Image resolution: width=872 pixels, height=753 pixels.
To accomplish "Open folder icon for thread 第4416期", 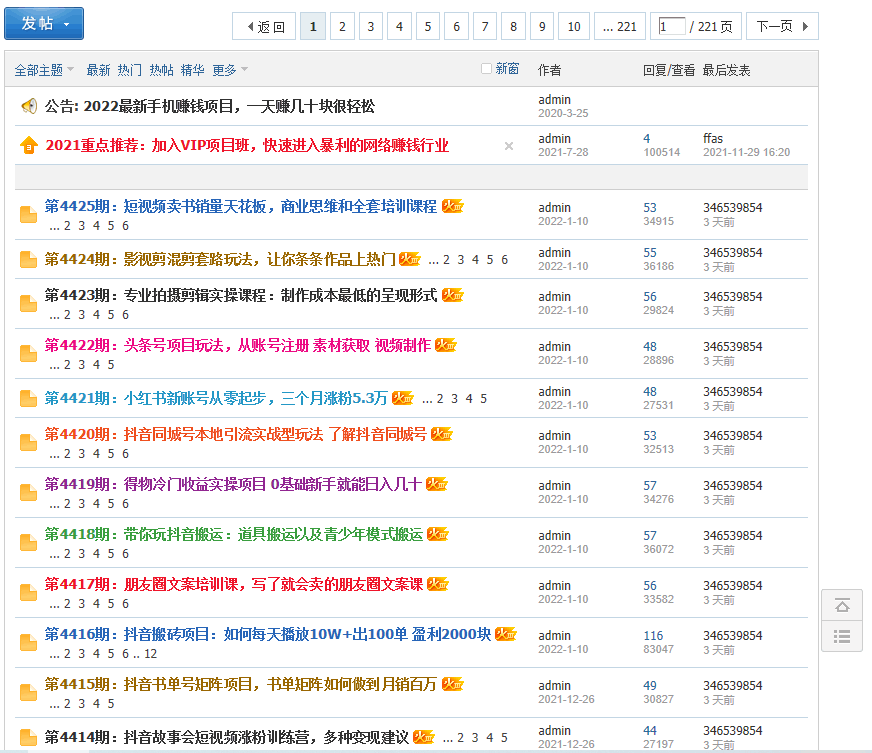I will click(28, 643).
